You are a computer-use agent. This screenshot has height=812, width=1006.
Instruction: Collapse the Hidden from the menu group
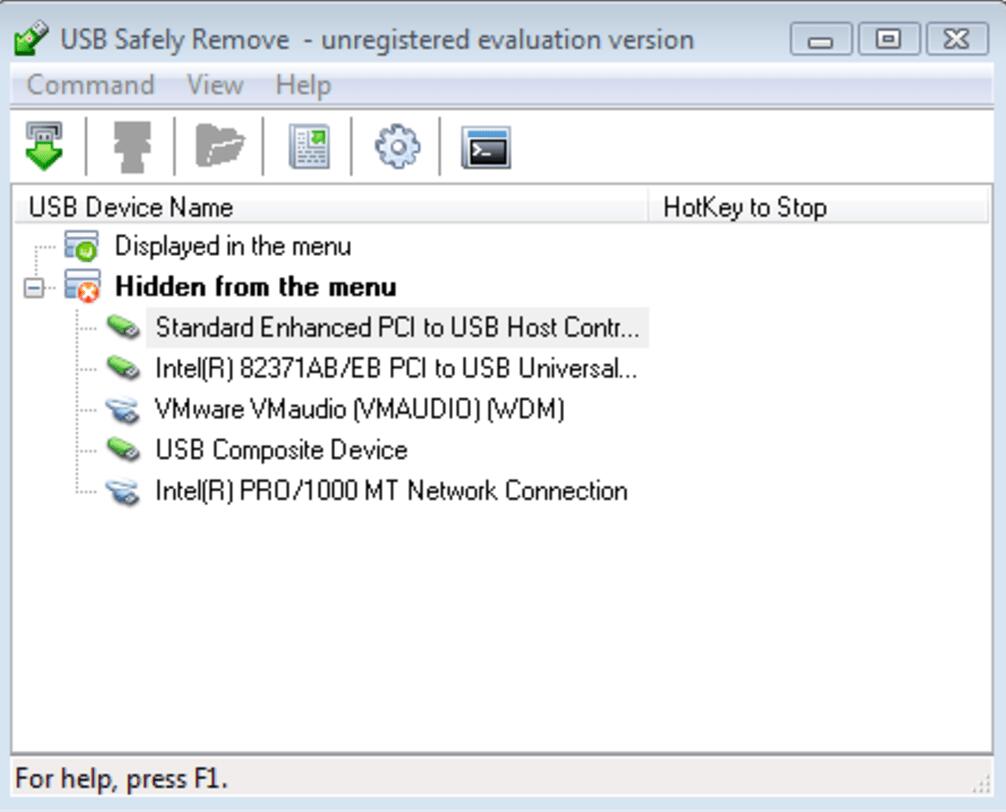point(34,288)
